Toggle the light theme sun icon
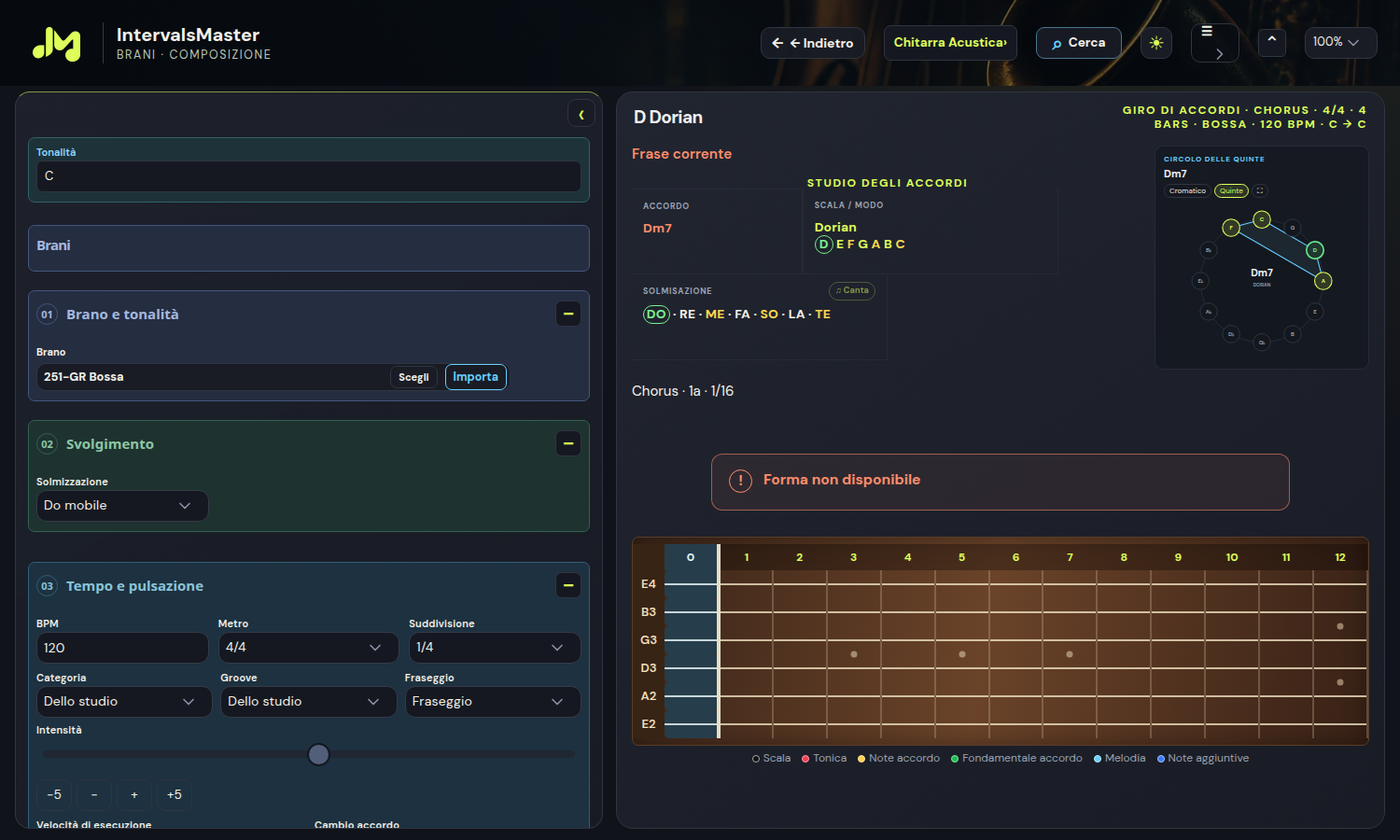Screen dimensions: 1400x840 pos(1156,43)
